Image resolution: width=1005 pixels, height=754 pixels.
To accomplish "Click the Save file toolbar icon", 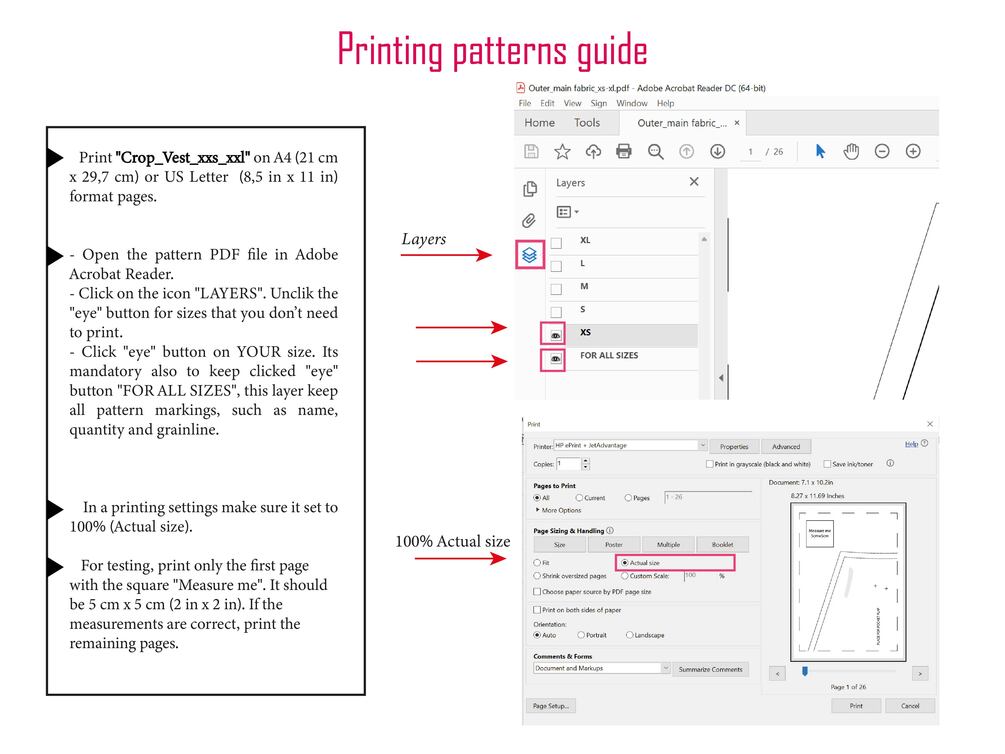I will coord(531,151).
